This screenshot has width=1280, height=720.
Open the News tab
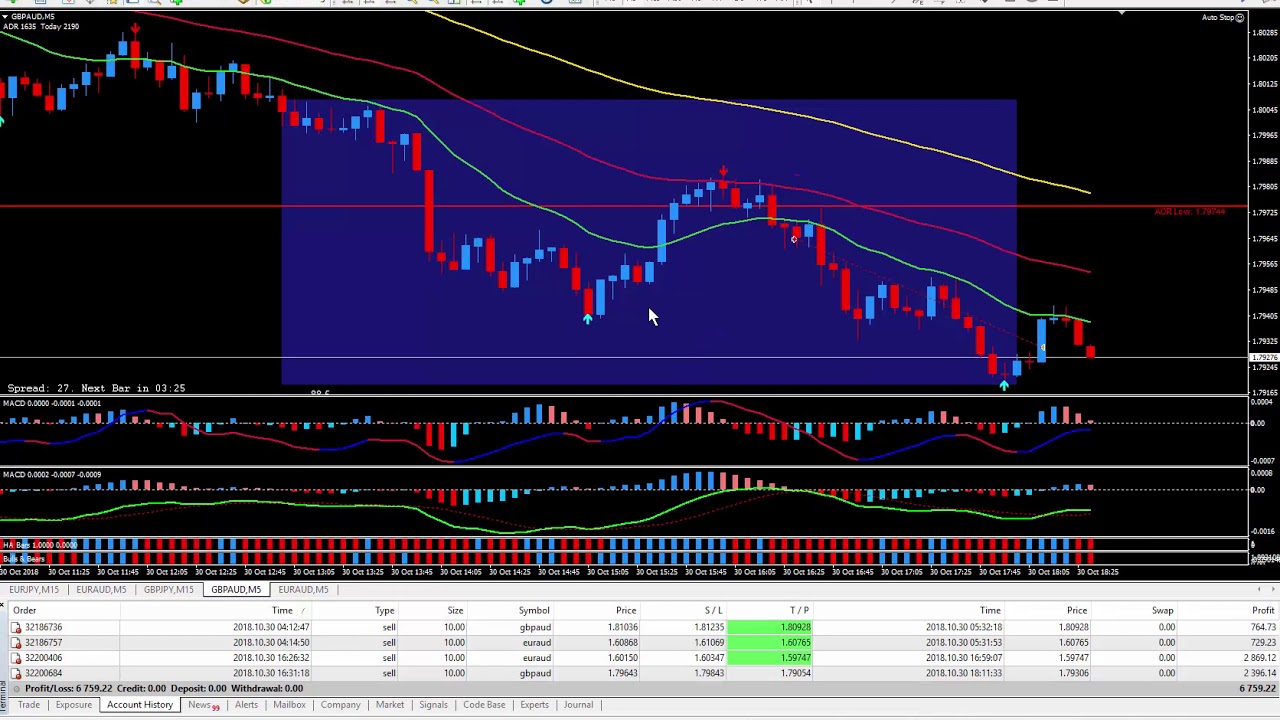(203, 705)
